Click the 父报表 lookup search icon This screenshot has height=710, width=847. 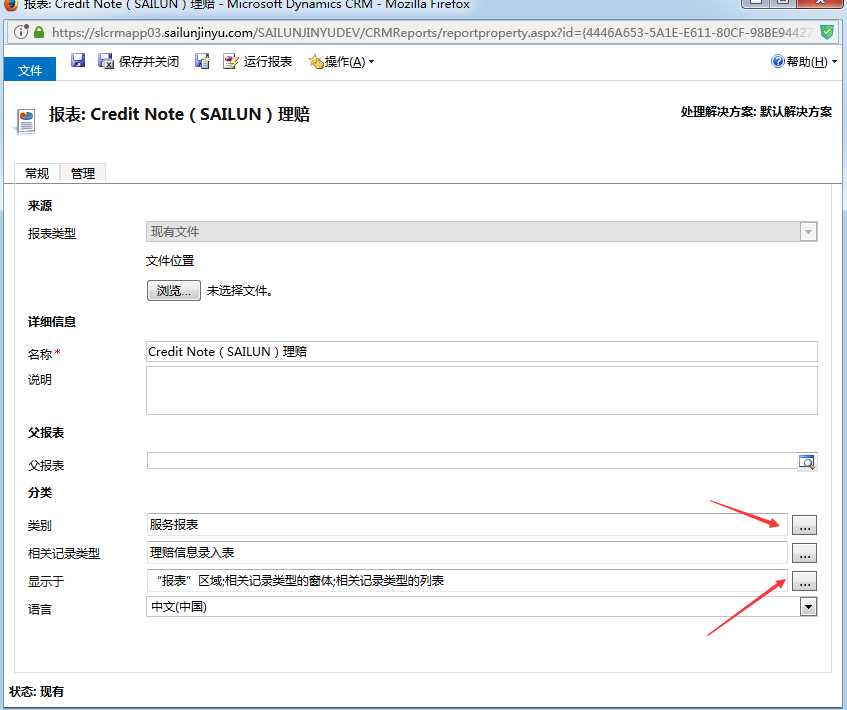pyautogui.click(x=806, y=462)
